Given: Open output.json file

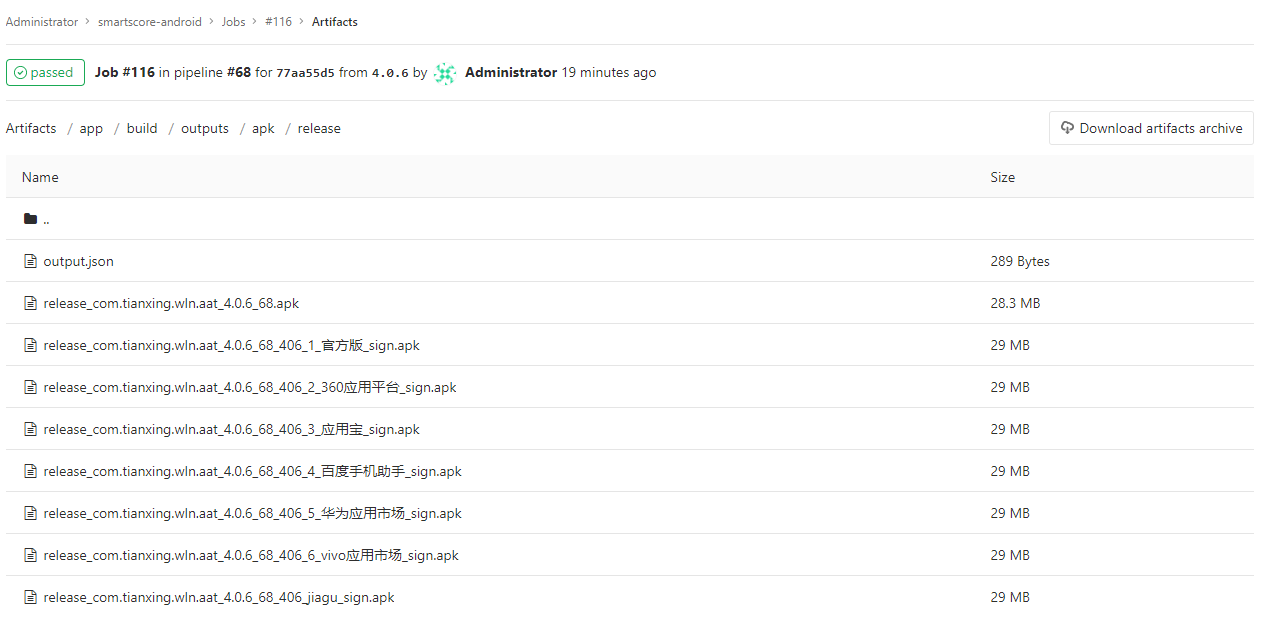Looking at the screenshot, I should point(79,261).
